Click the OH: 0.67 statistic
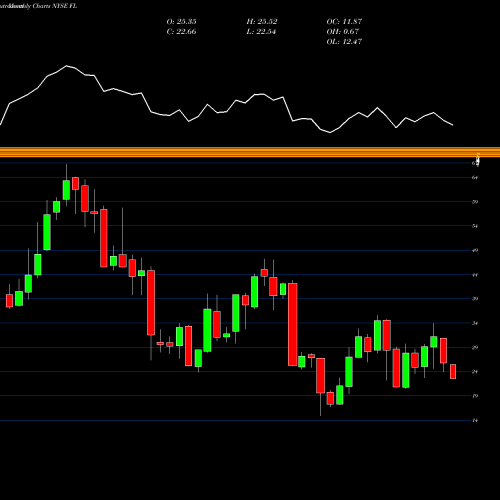Screen dimensions: 500x500 point(343,32)
